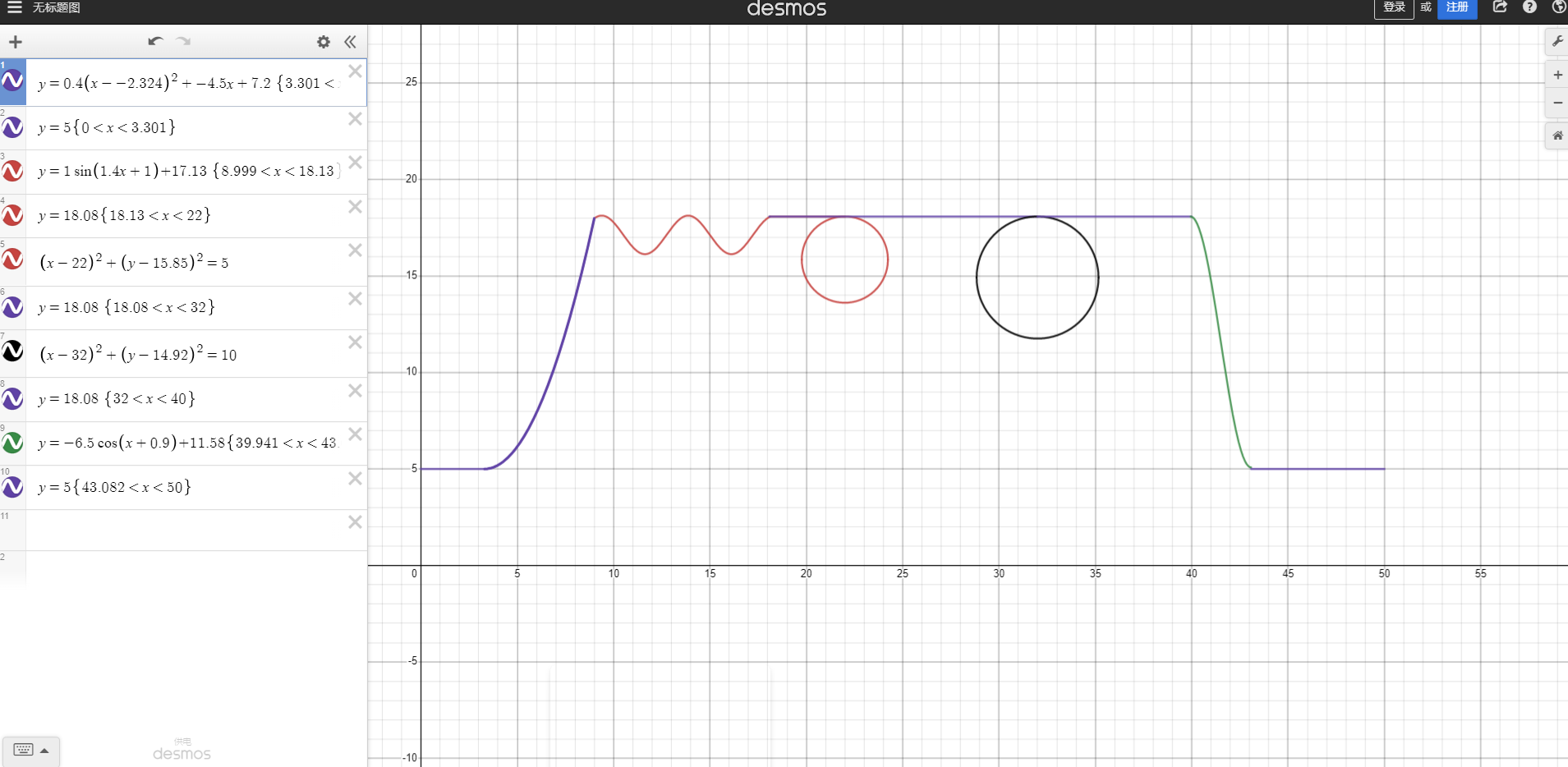The height and width of the screenshot is (767, 1568).
Task: Toggle visibility of black circle (x-32)² expression
Action: [12, 351]
